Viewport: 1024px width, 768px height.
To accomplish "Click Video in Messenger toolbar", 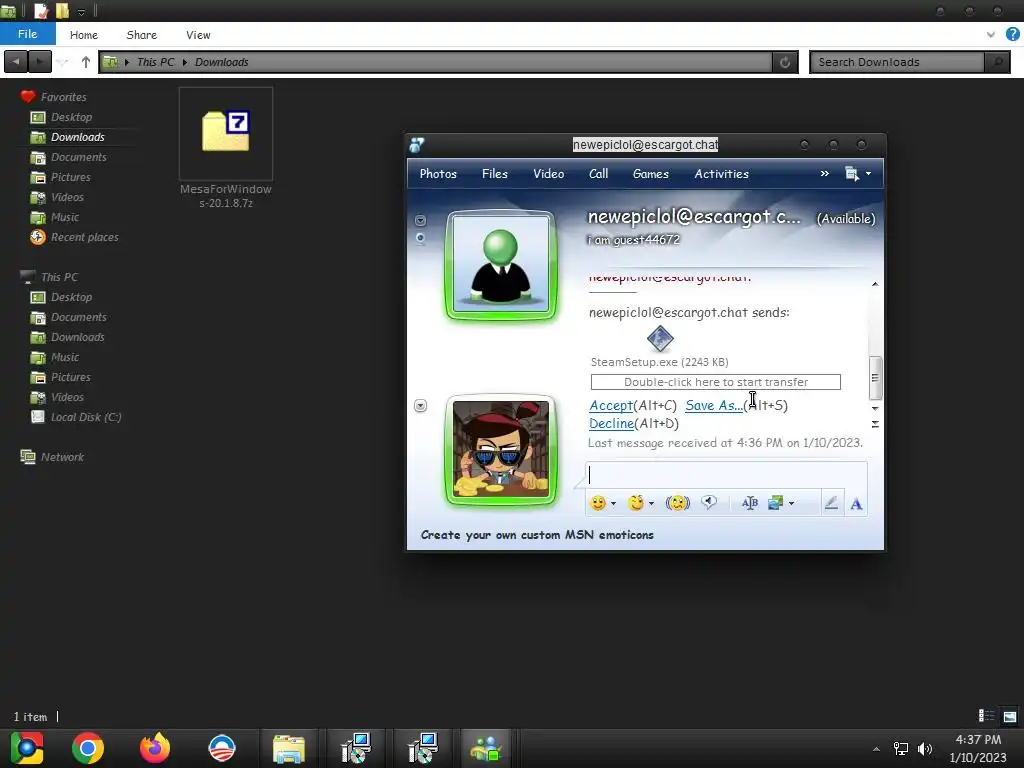I will pyautogui.click(x=549, y=174).
